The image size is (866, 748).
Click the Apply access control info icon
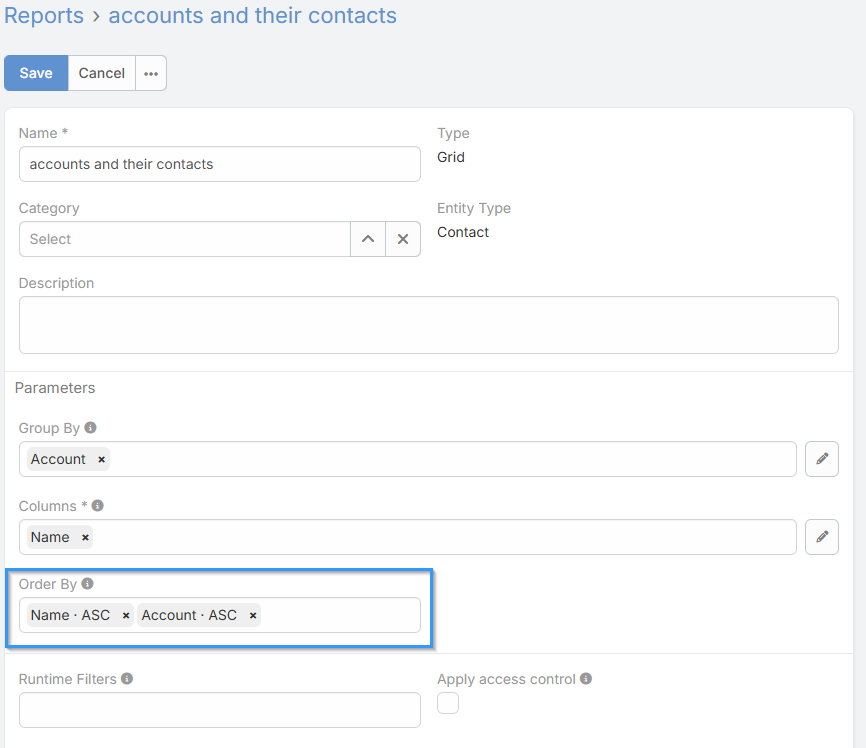click(586, 679)
